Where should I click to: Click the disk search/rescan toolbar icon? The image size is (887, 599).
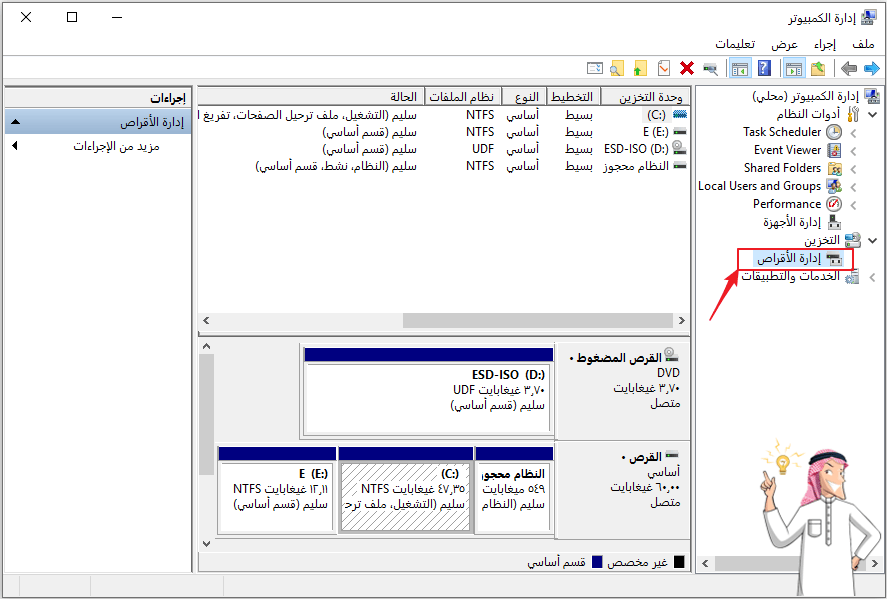(711, 69)
